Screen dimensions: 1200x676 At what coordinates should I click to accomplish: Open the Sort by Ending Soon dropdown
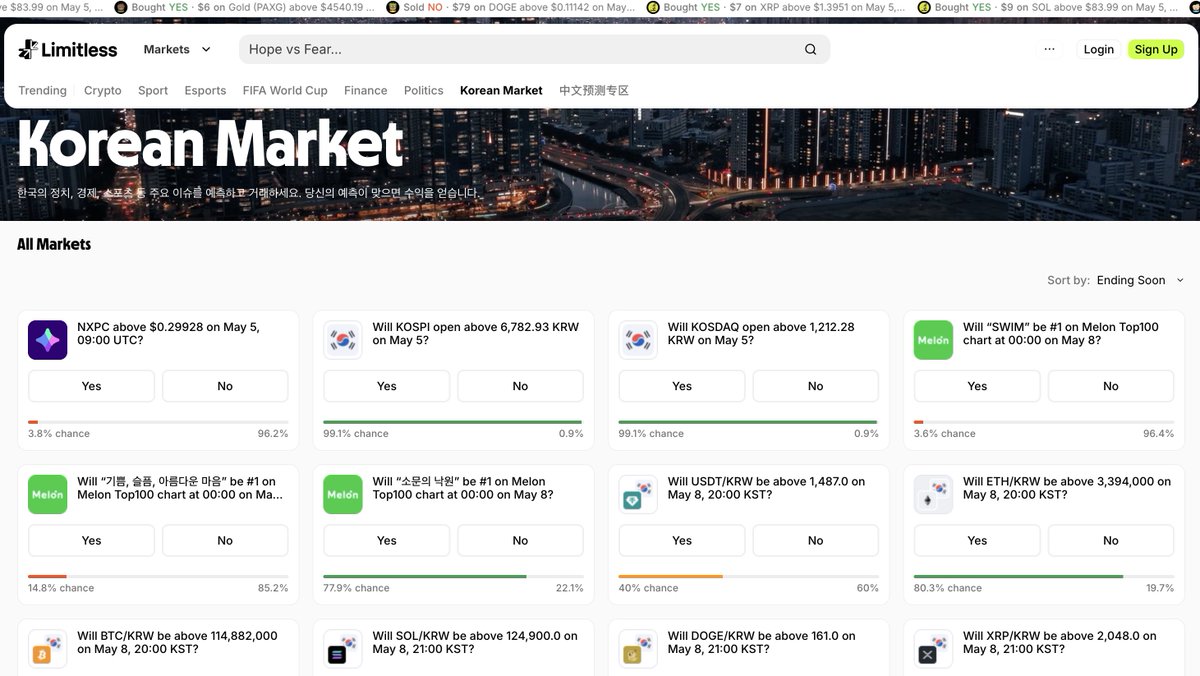point(1140,280)
